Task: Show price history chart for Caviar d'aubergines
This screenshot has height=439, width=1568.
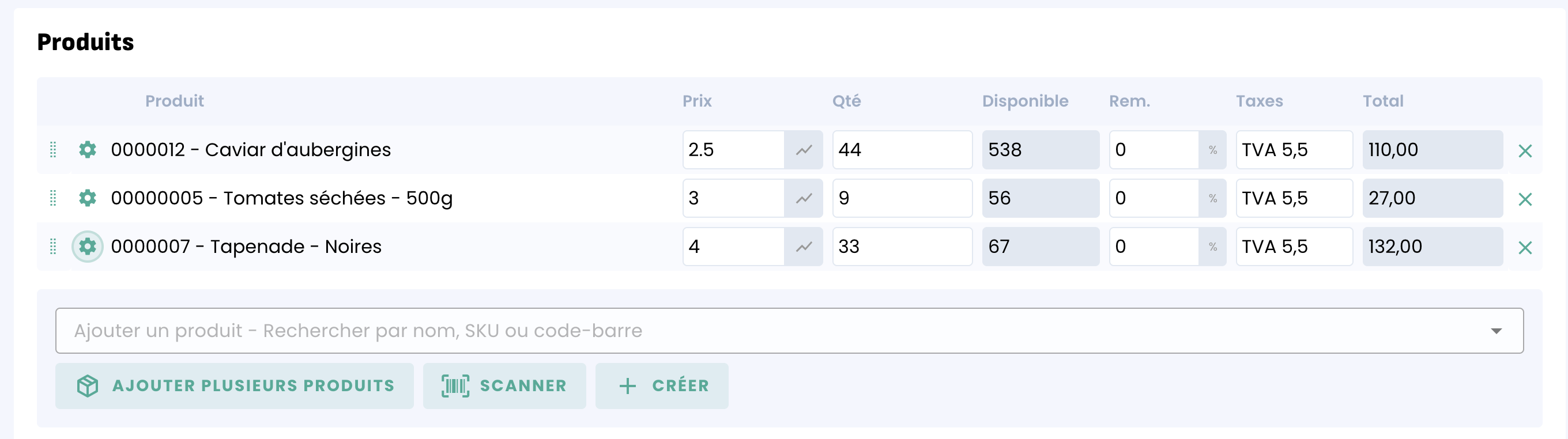Action: pos(804,150)
